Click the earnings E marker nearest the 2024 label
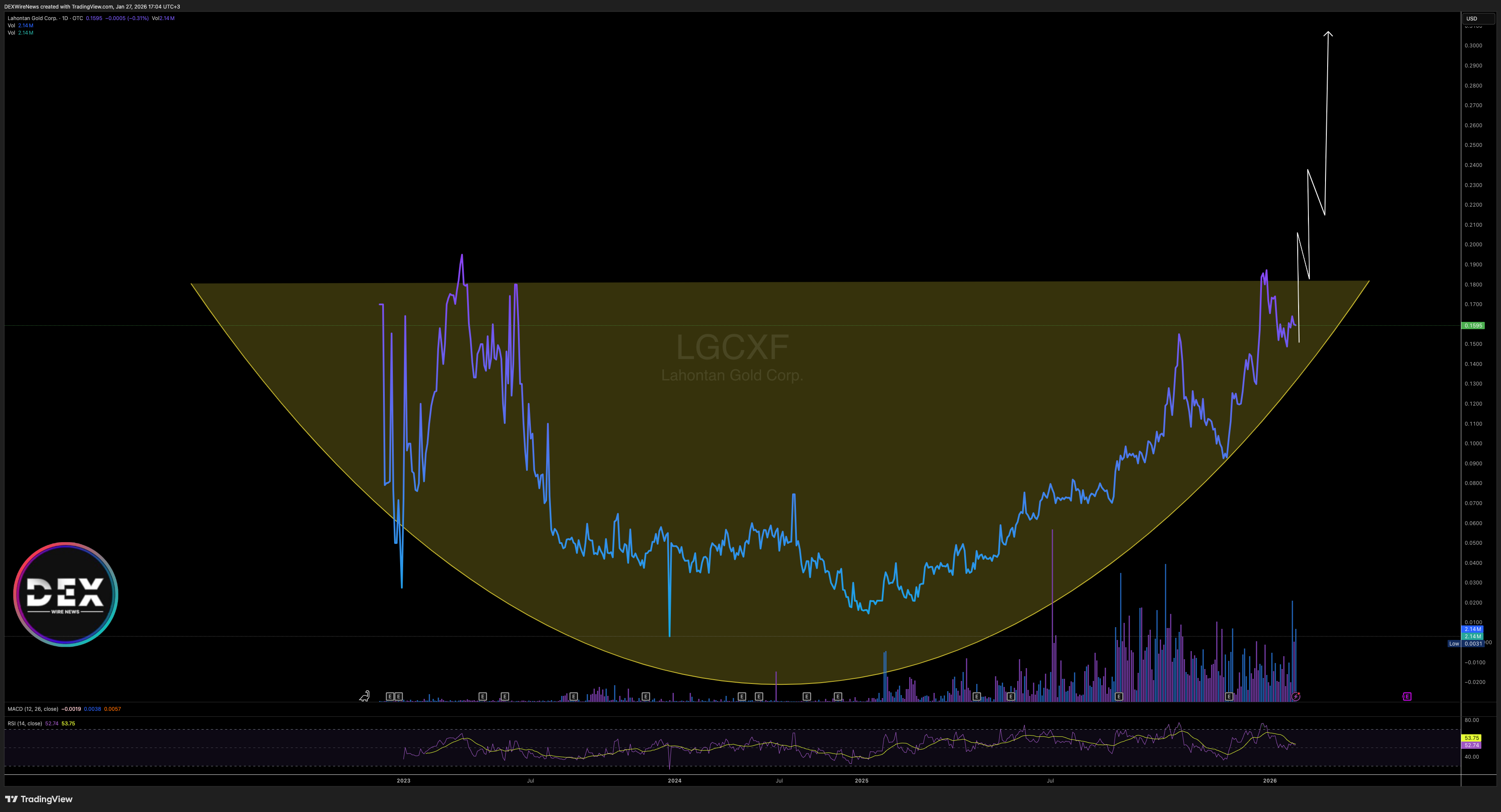This screenshot has width=1501, height=812. coord(646,696)
